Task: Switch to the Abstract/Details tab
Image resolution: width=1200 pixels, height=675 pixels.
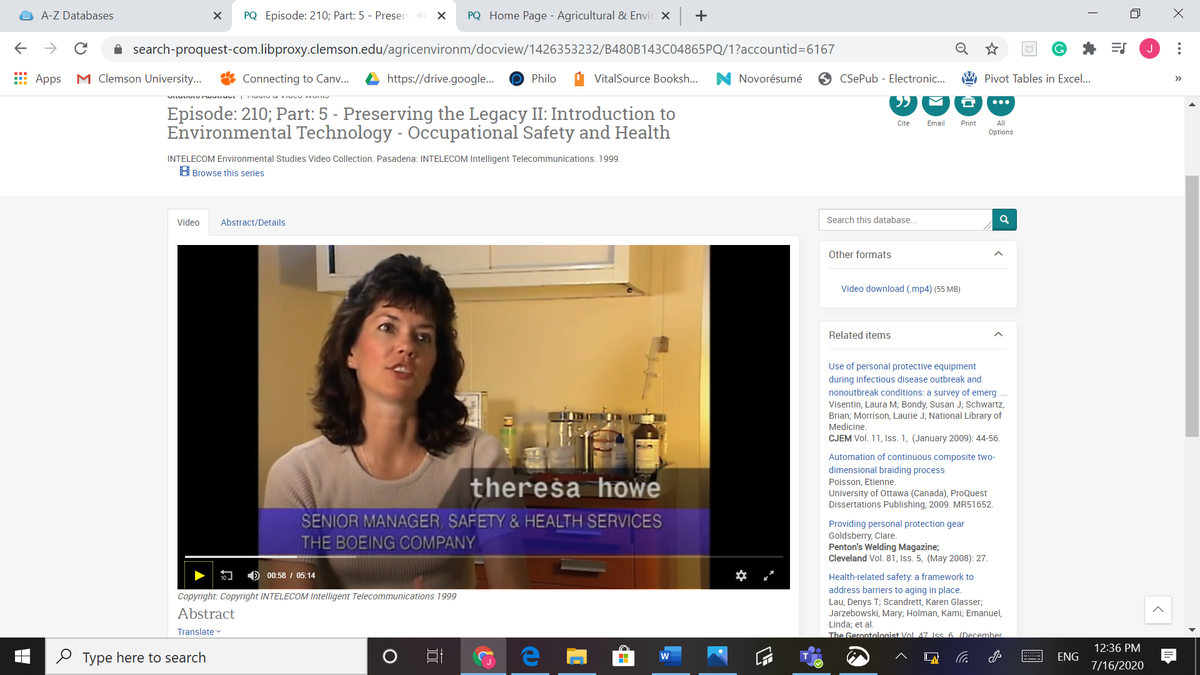Action: coord(253,222)
